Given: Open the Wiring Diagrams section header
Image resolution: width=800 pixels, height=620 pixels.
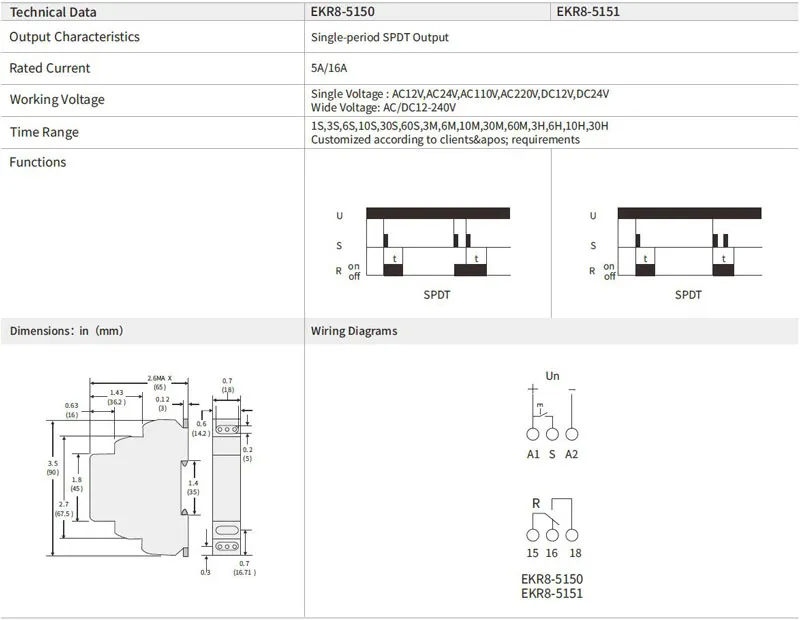Looking at the screenshot, I should pyautogui.click(x=354, y=331).
